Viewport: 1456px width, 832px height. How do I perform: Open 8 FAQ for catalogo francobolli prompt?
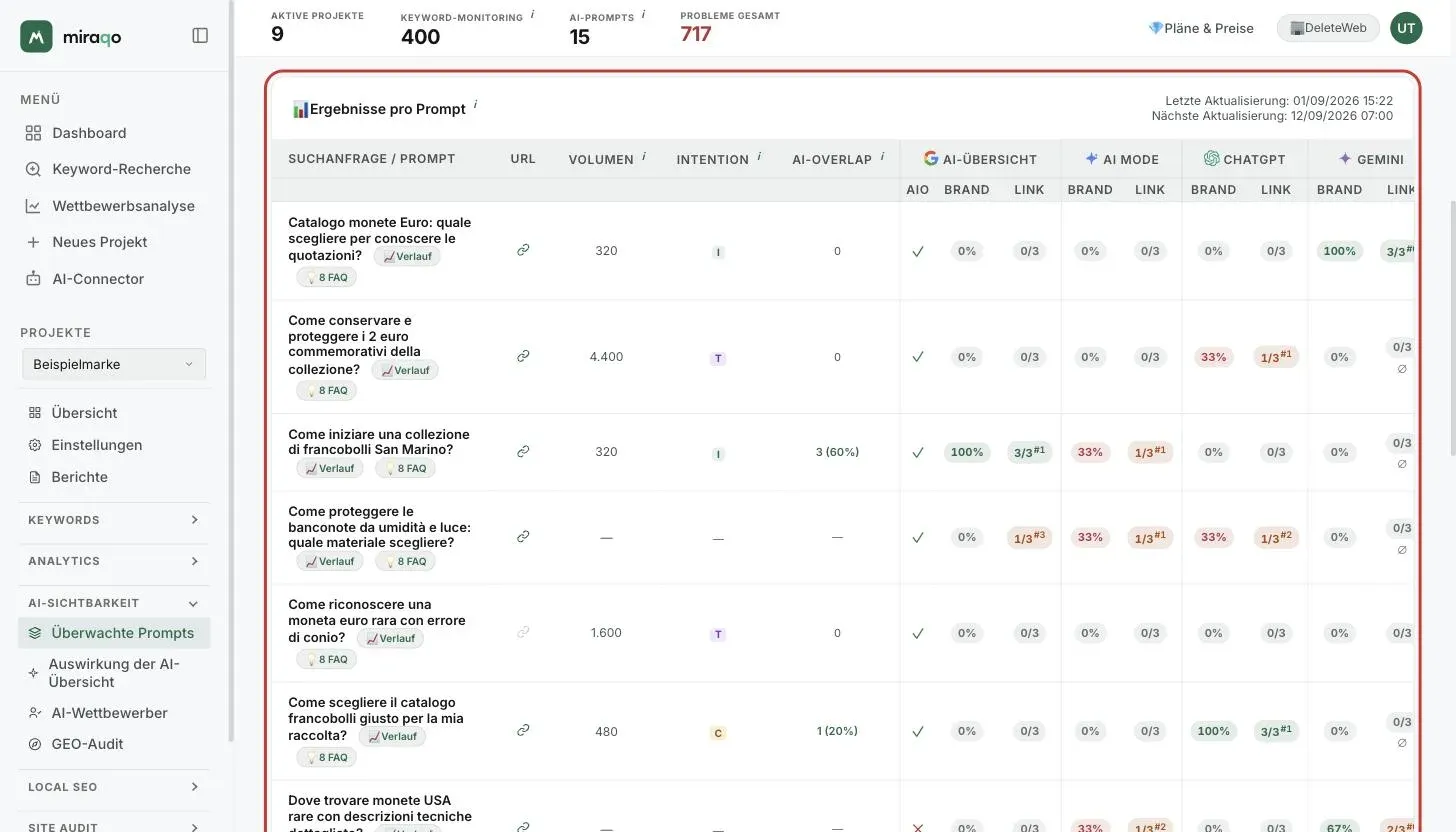tap(326, 757)
